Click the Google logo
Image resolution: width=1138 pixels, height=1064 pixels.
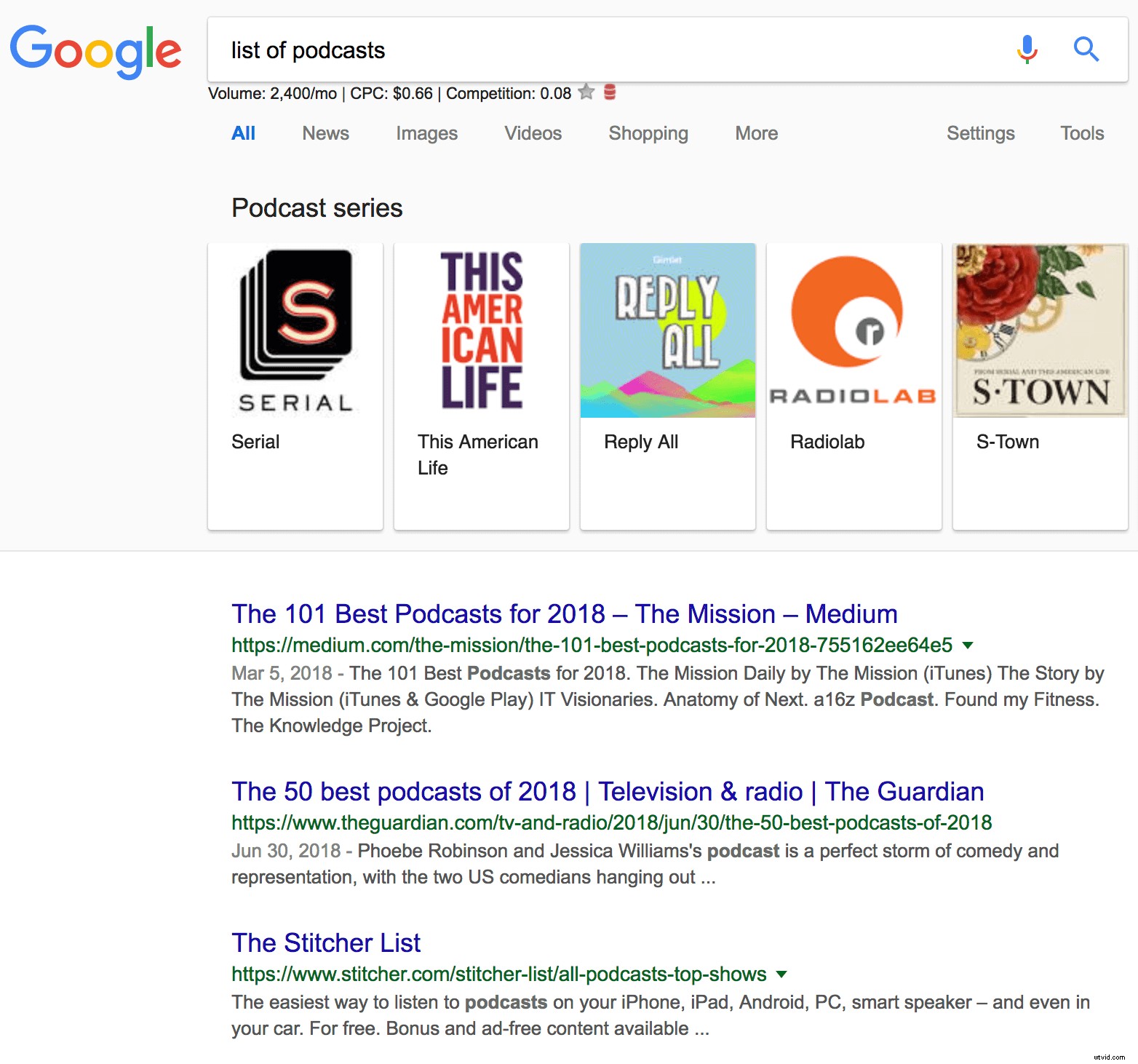point(95,51)
